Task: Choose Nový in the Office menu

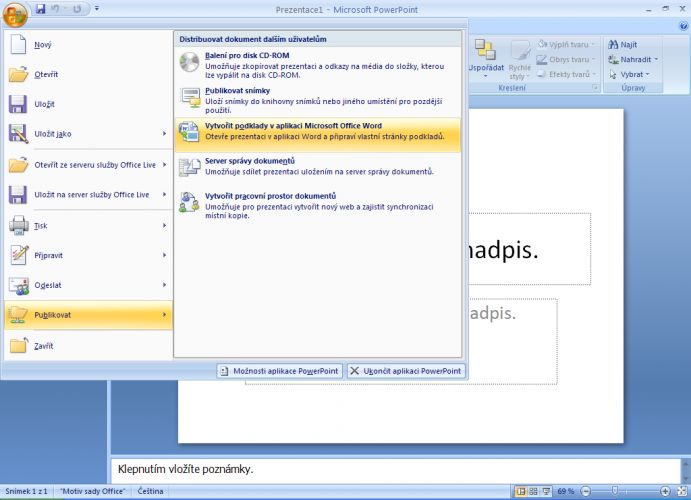Action: click(x=88, y=44)
